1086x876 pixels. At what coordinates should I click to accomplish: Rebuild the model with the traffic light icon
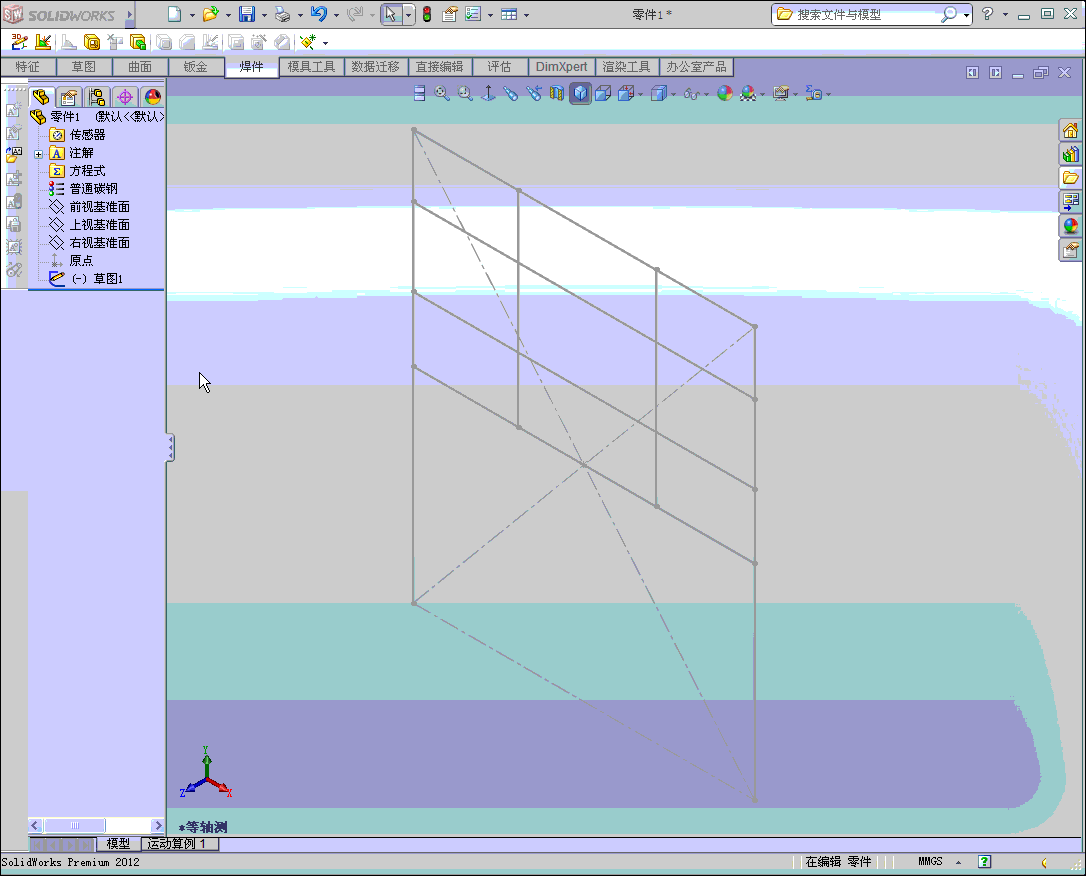(427, 14)
